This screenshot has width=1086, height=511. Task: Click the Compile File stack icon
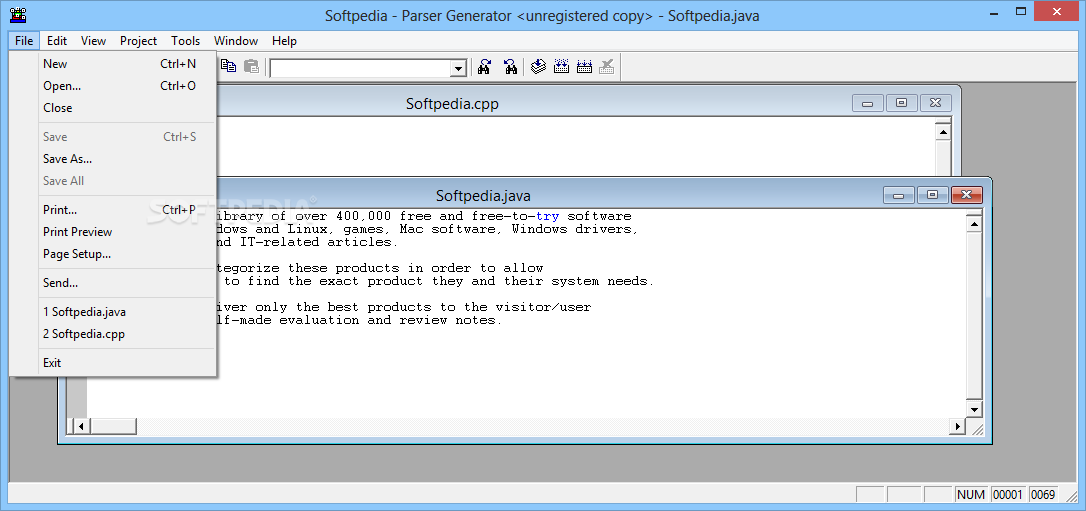tap(539, 66)
